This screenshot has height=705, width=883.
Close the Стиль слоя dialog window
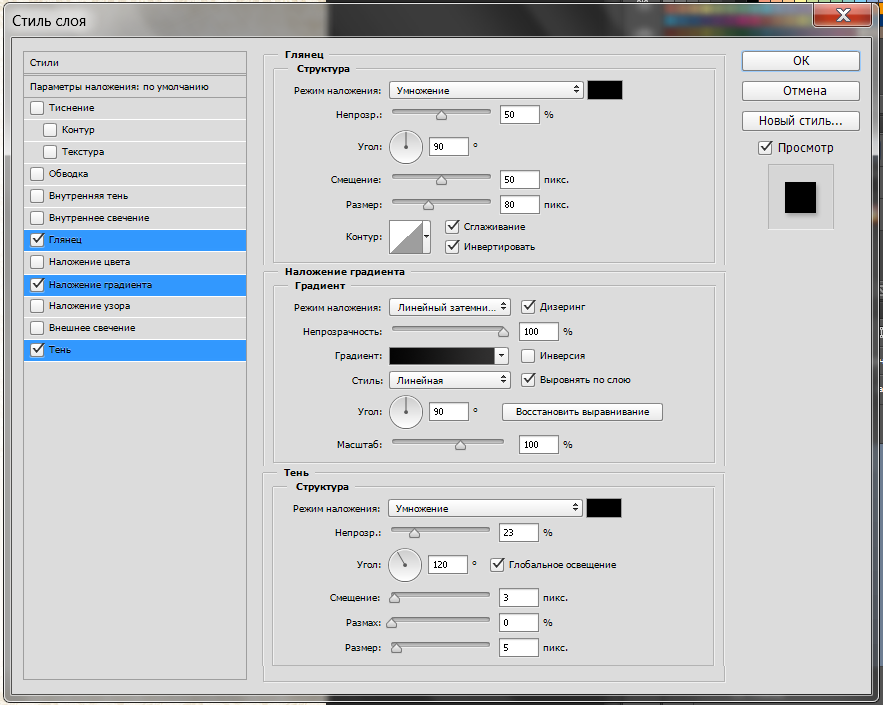pos(842,17)
